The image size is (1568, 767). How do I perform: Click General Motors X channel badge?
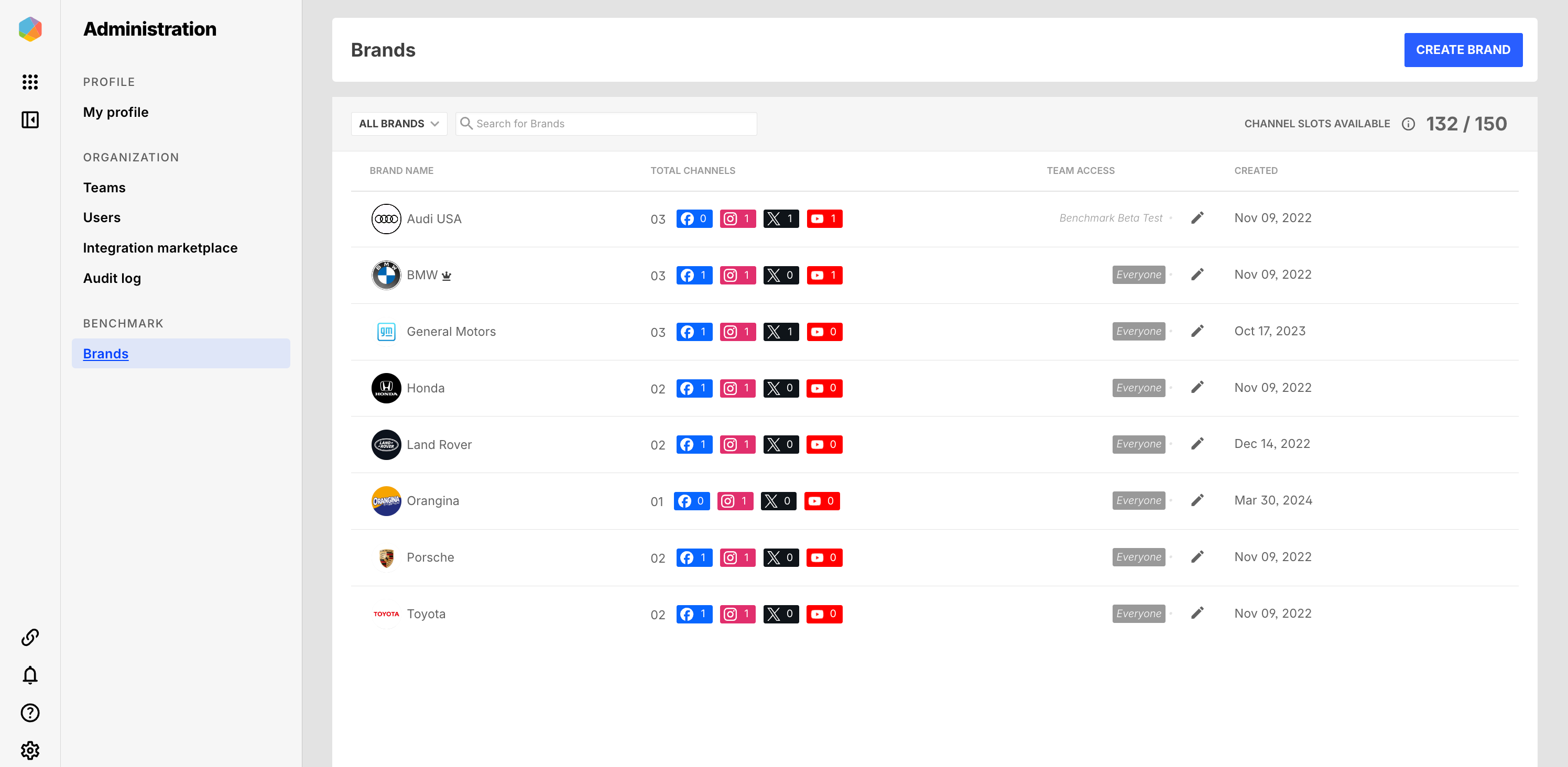(781, 332)
